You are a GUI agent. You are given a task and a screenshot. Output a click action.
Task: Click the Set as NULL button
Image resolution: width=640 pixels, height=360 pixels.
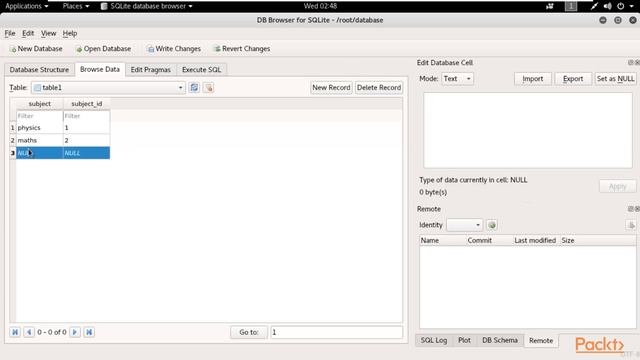click(x=616, y=79)
